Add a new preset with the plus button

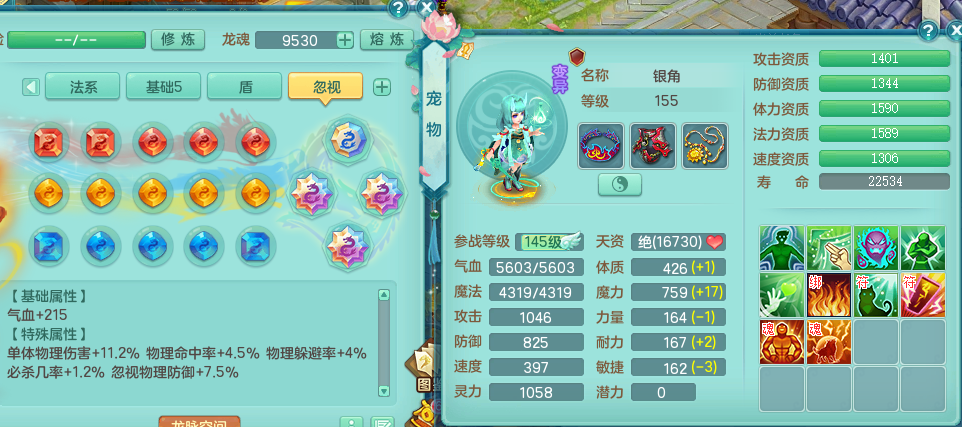click(x=382, y=87)
